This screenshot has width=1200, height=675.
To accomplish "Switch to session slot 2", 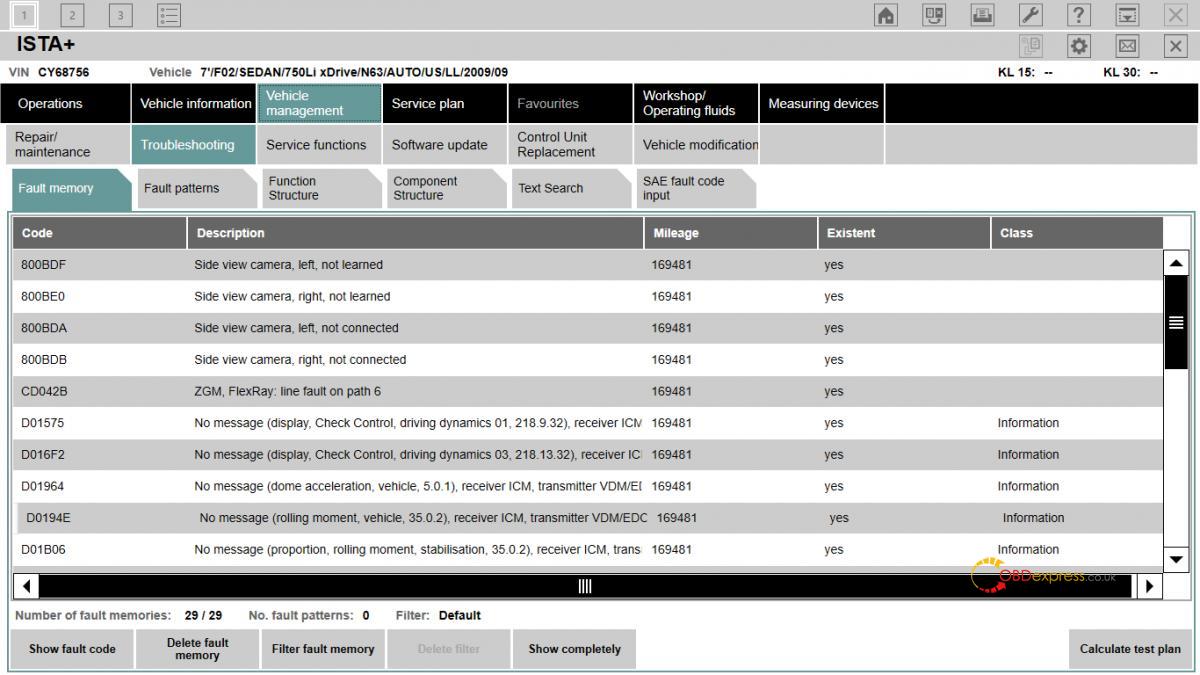I will click(x=73, y=15).
